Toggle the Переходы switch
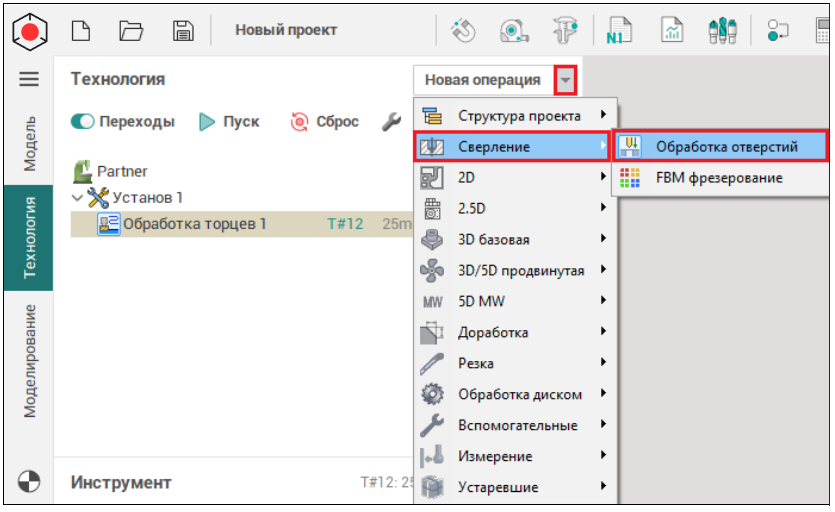Viewport: 835px width, 512px height. [83, 122]
